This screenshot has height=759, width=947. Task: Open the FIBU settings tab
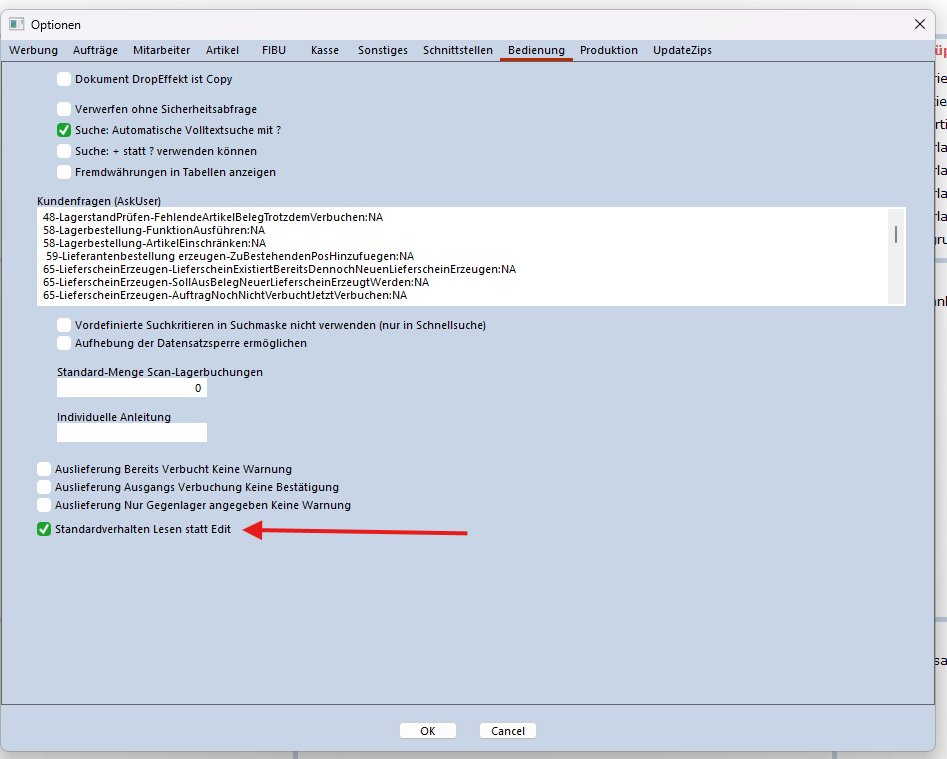click(273, 50)
